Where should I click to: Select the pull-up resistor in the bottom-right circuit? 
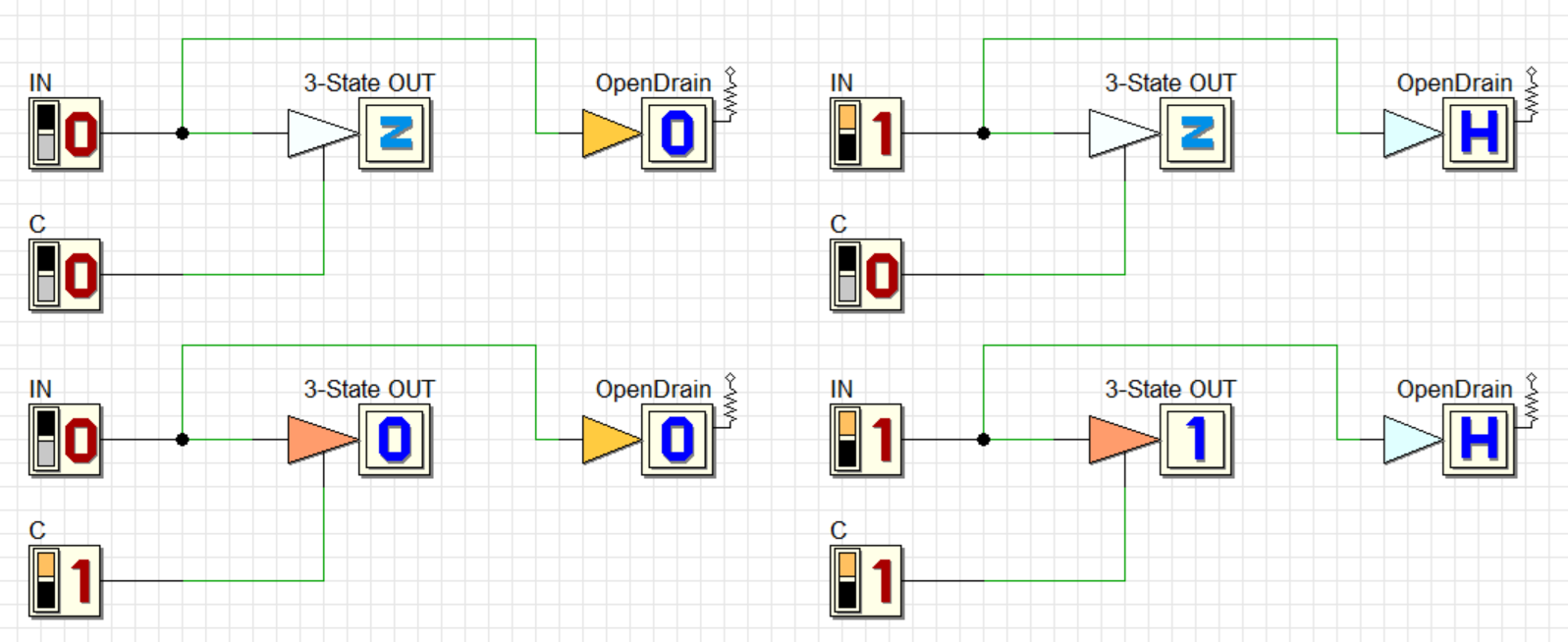point(1532,400)
